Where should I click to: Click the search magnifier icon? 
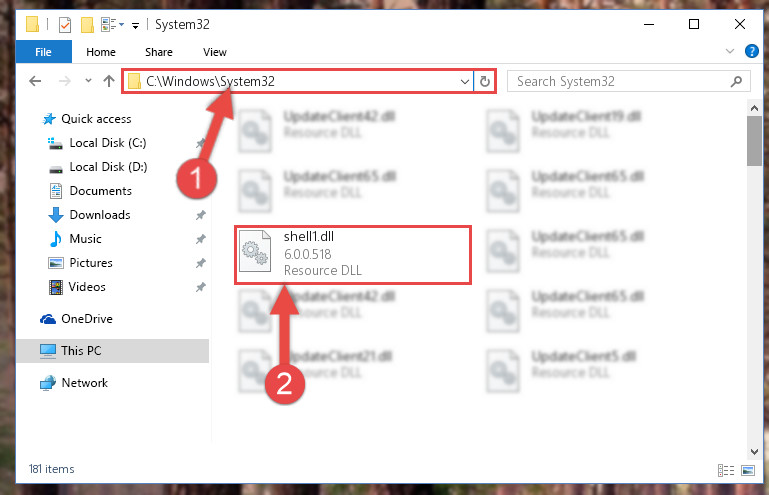point(736,81)
